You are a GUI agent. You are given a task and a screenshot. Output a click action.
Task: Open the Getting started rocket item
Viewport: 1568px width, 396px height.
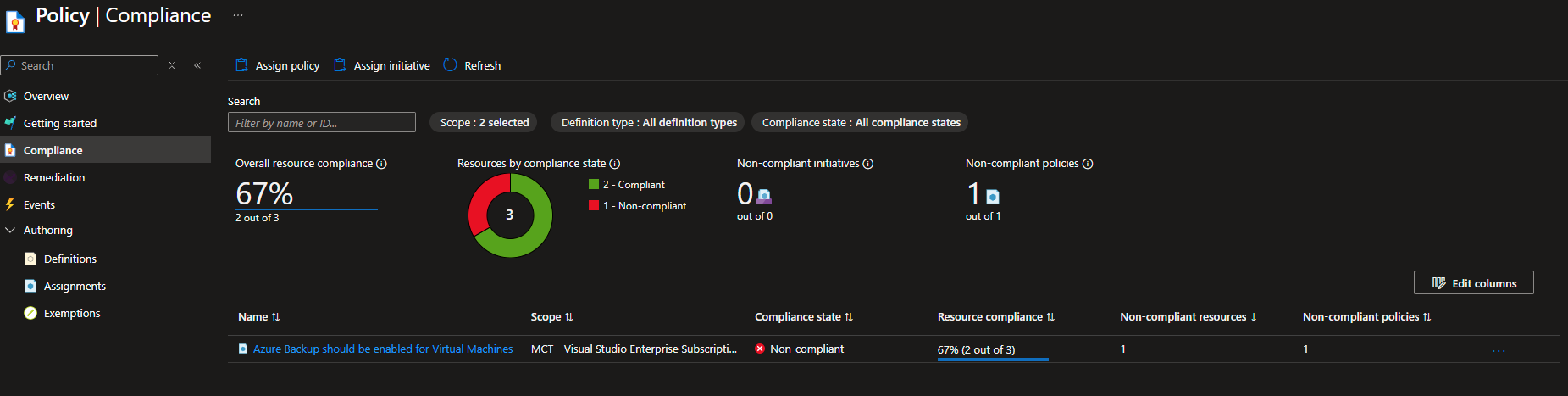point(60,123)
